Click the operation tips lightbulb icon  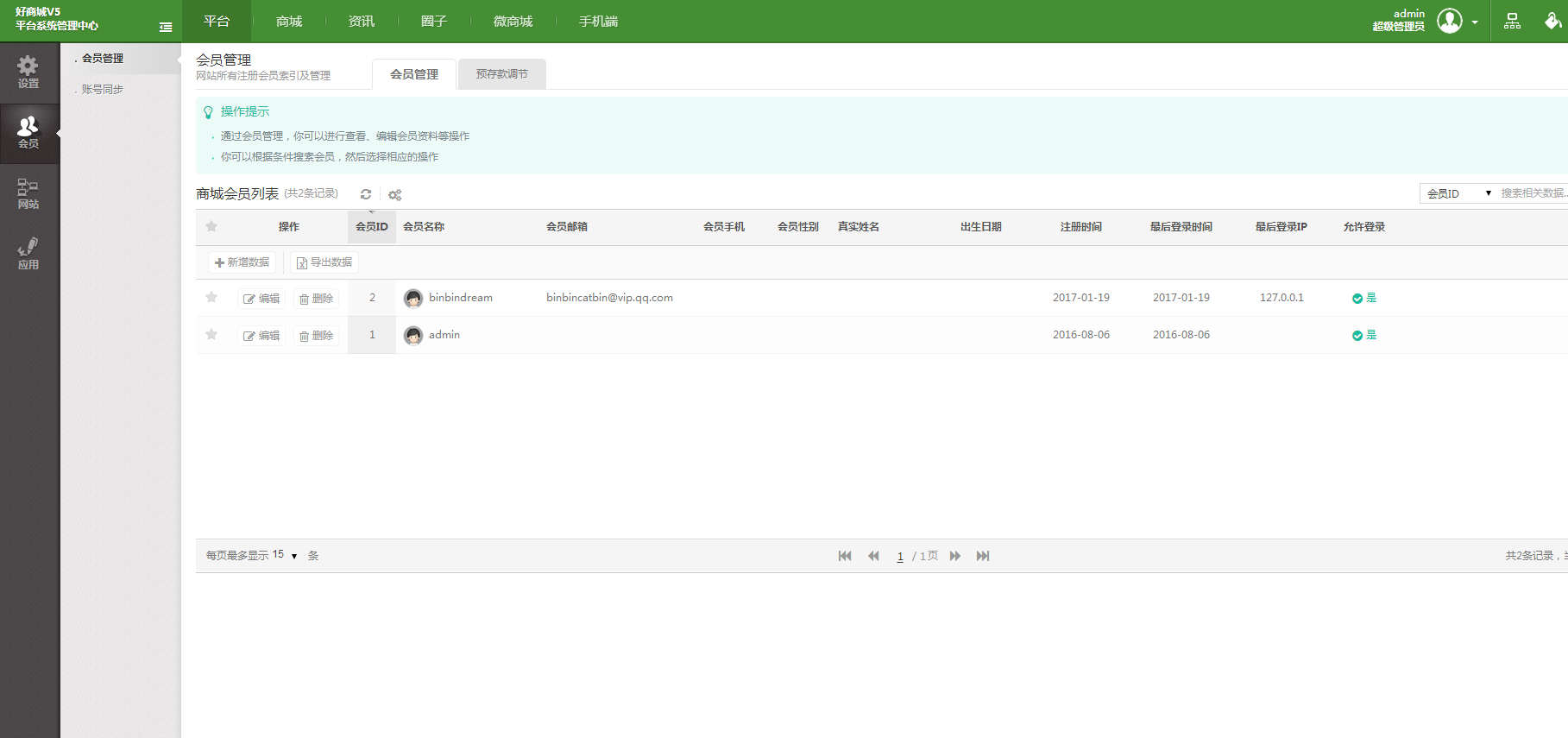(208, 112)
